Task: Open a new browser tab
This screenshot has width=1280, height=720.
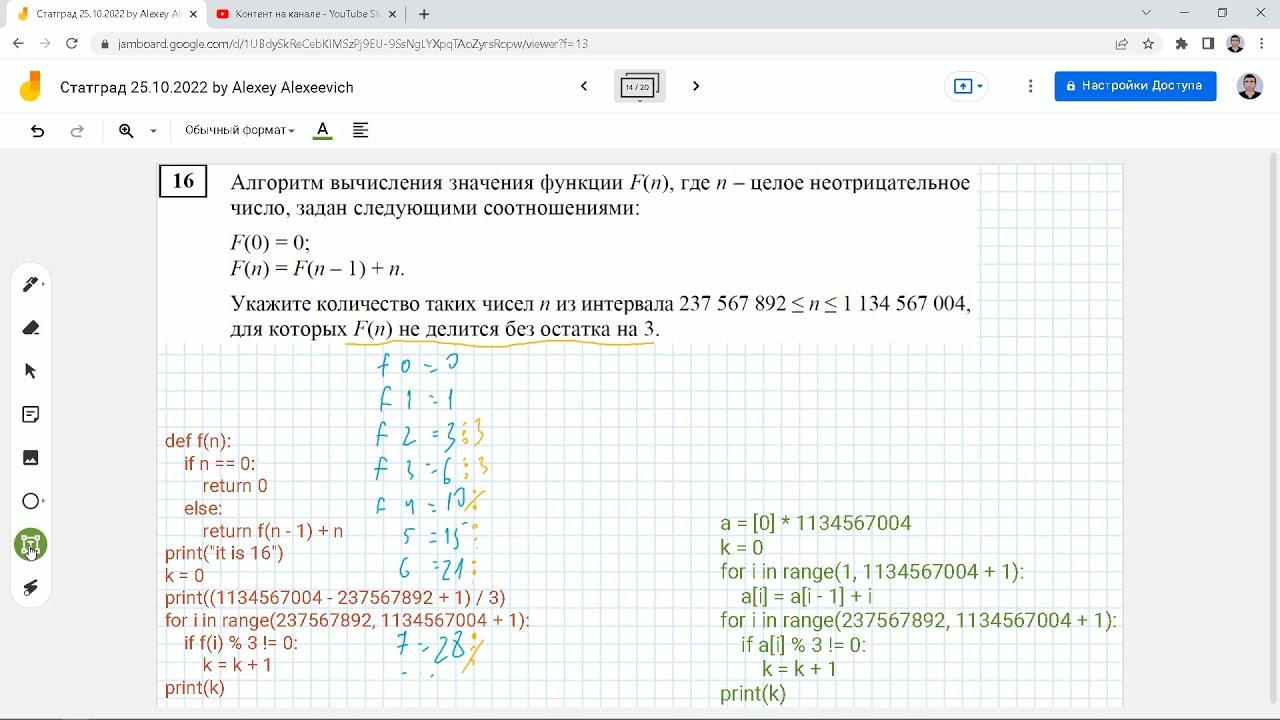Action: [424, 14]
